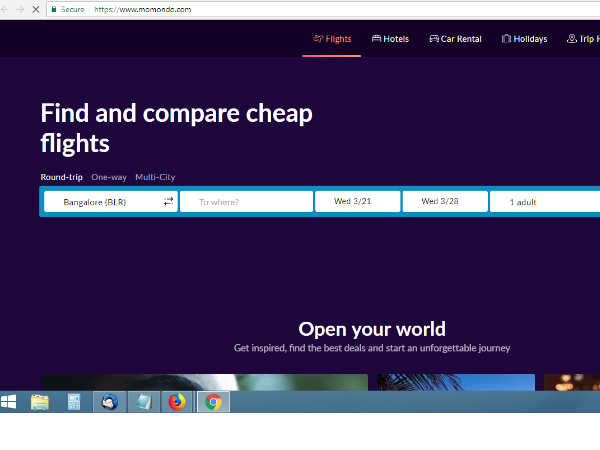Stop loading the page in browser
Screen dimensions: 600x450
[x=36, y=9]
